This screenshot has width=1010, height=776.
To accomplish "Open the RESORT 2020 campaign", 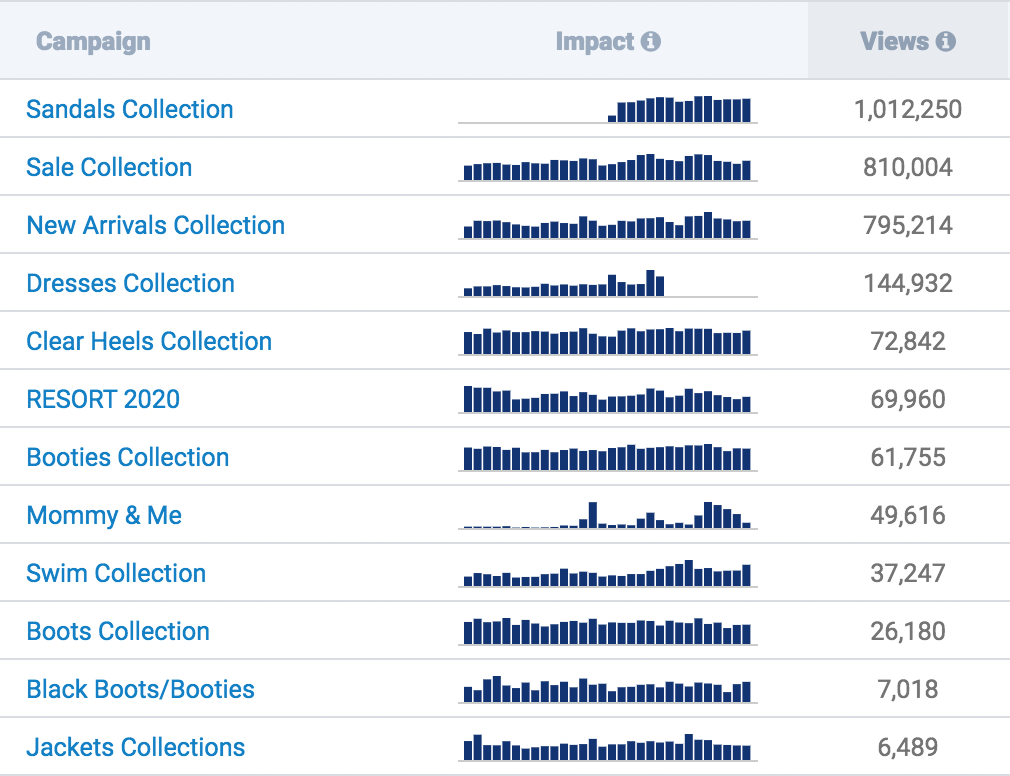I will pyautogui.click(x=103, y=399).
